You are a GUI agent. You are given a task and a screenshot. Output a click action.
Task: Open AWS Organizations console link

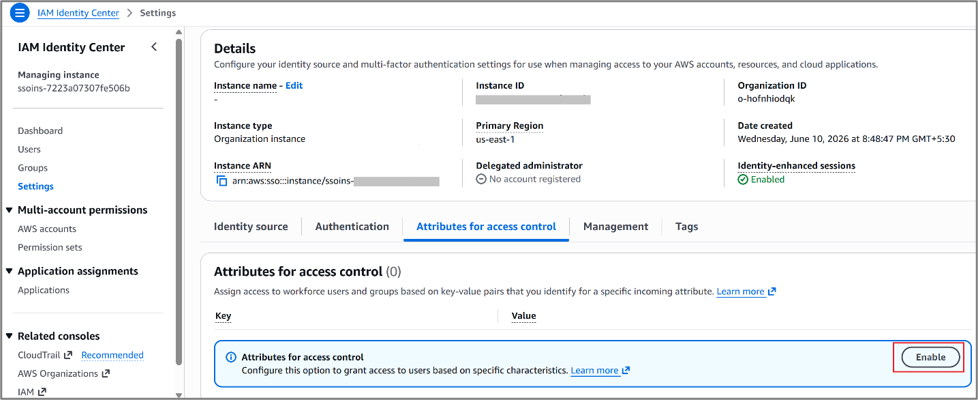(57, 374)
